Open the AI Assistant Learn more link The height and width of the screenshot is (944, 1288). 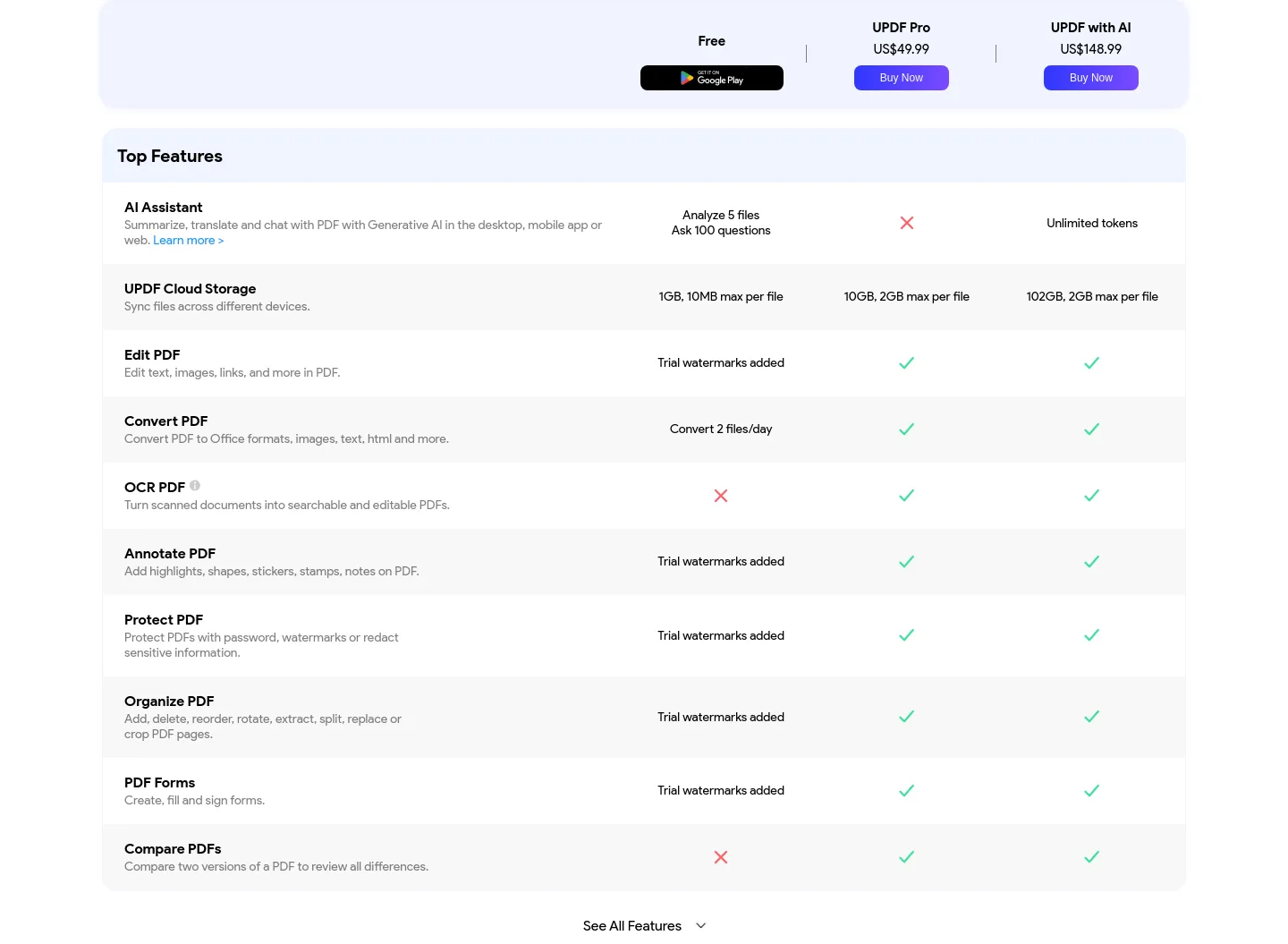click(x=189, y=240)
